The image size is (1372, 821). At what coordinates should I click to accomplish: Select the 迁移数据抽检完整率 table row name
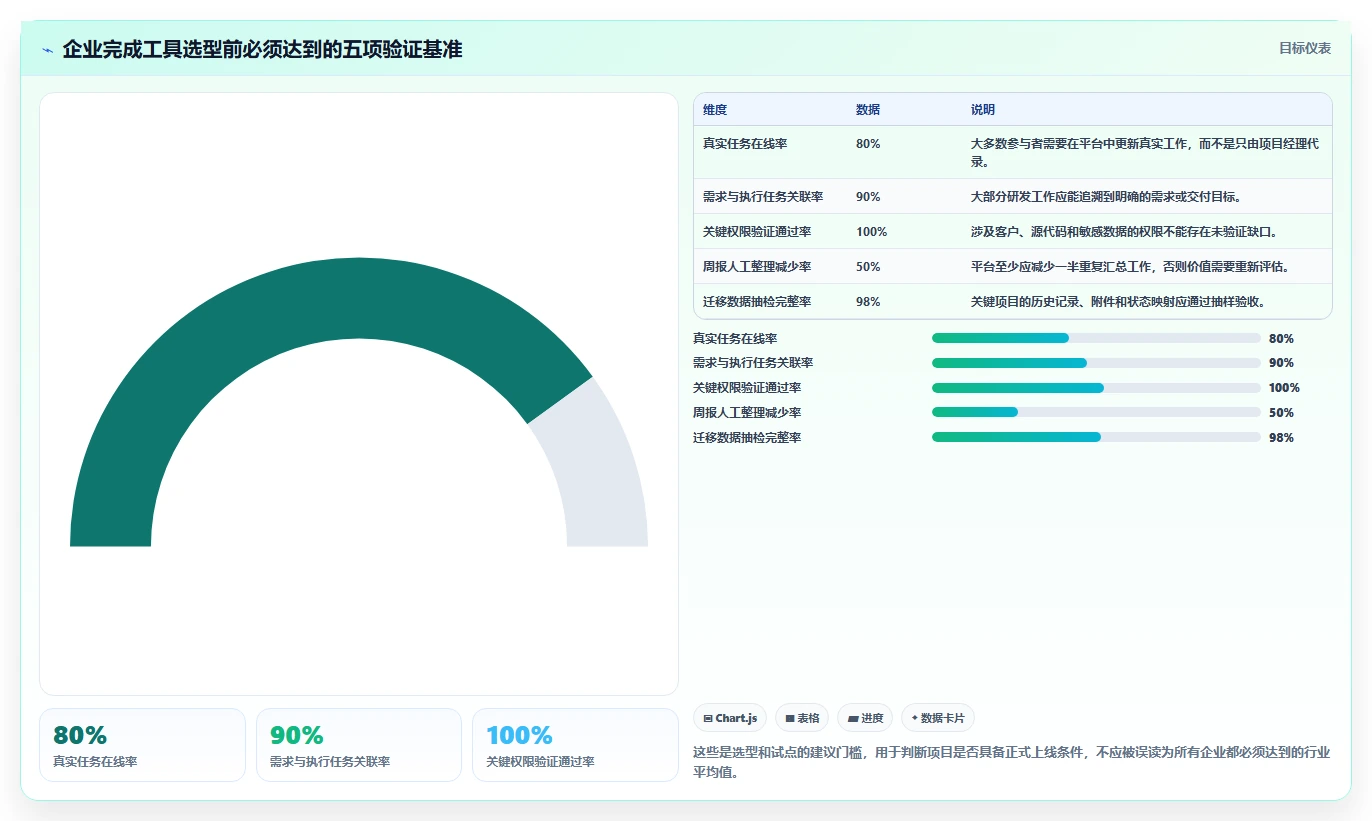point(757,302)
